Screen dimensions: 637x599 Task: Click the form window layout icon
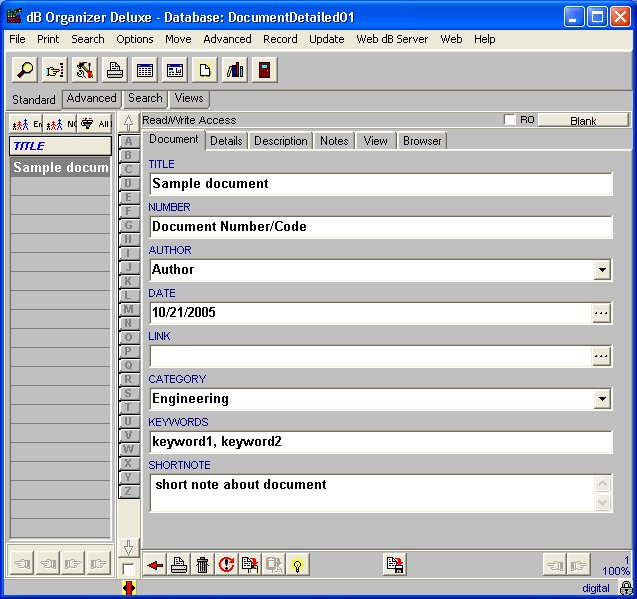coord(175,70)
